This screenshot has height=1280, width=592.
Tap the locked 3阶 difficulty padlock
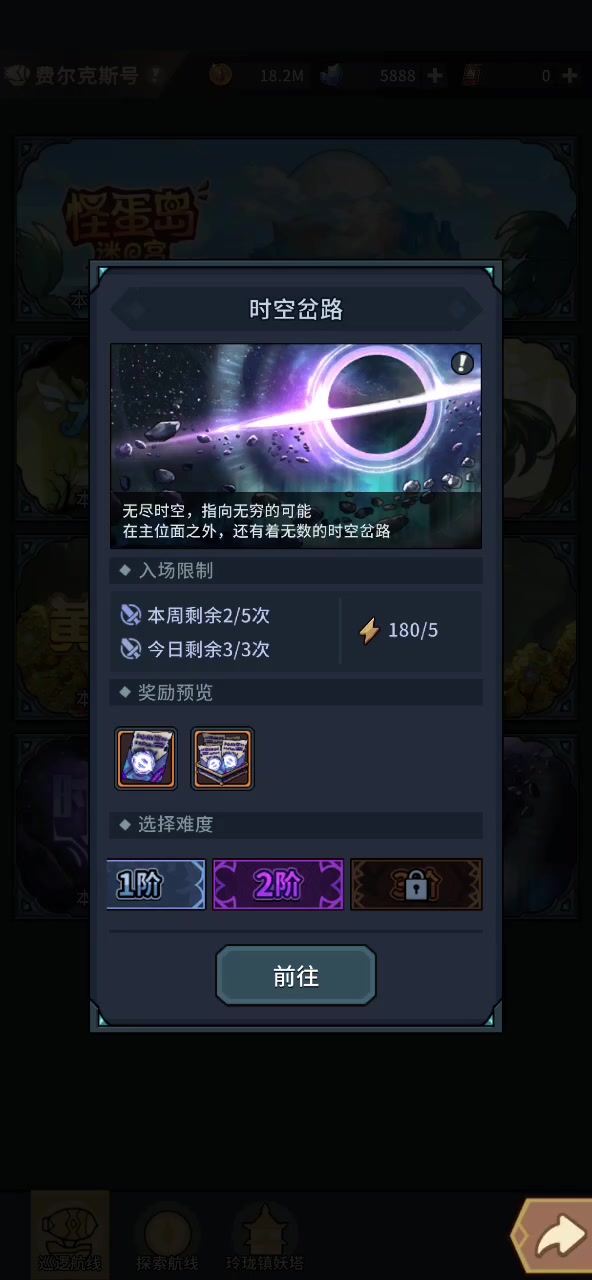[416, 884]
